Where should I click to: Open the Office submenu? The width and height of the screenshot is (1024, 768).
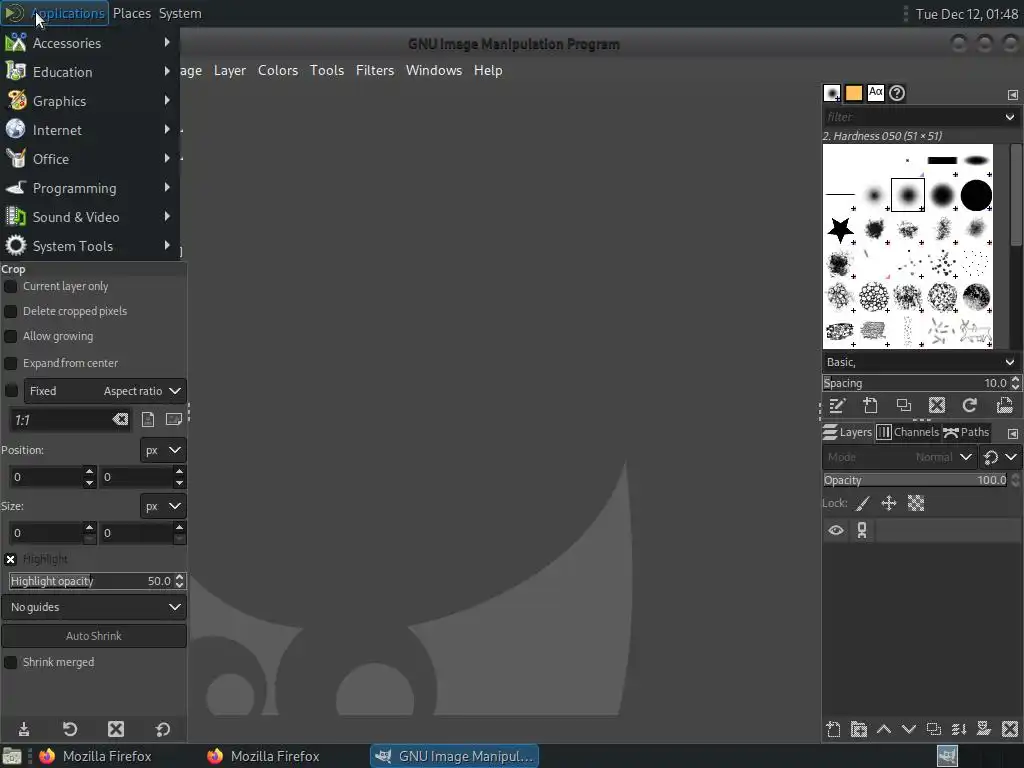point(89,159)
